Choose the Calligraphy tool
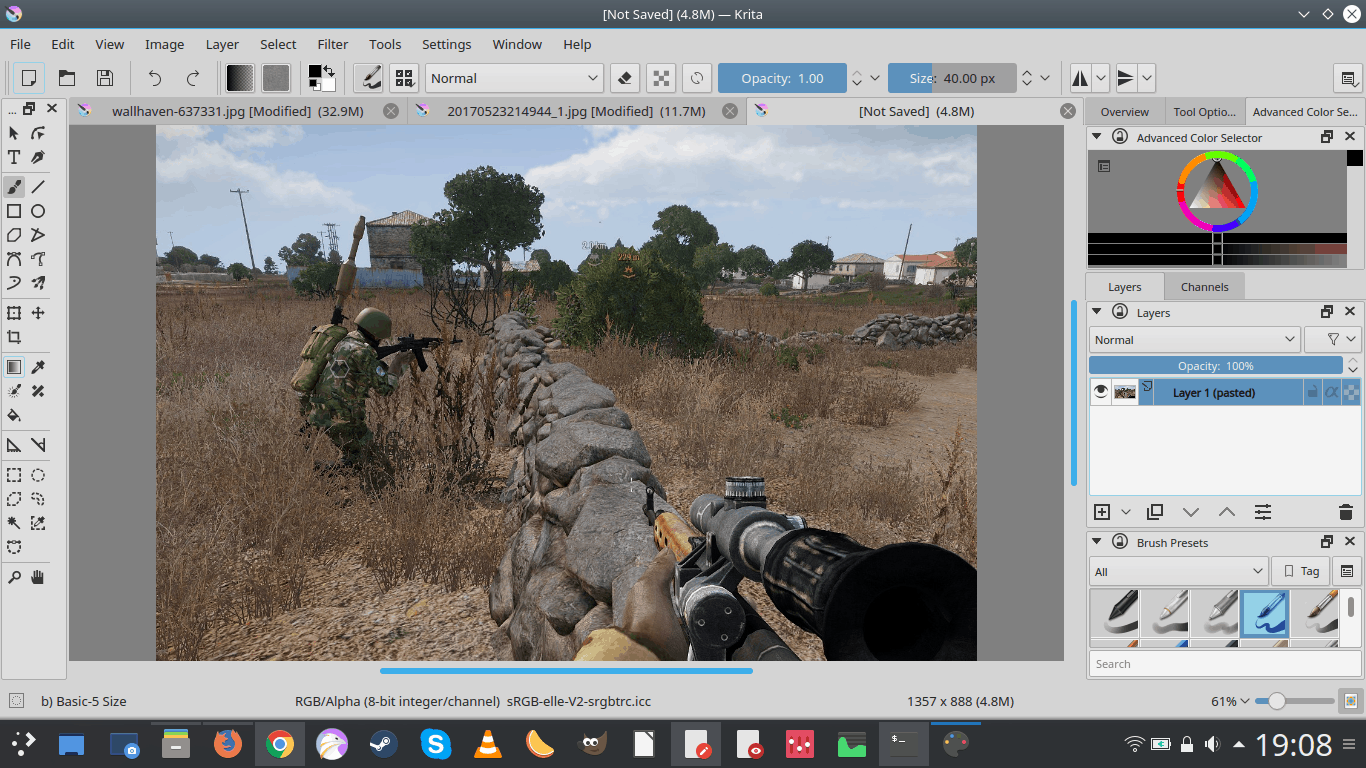 (x=38, y=157)
